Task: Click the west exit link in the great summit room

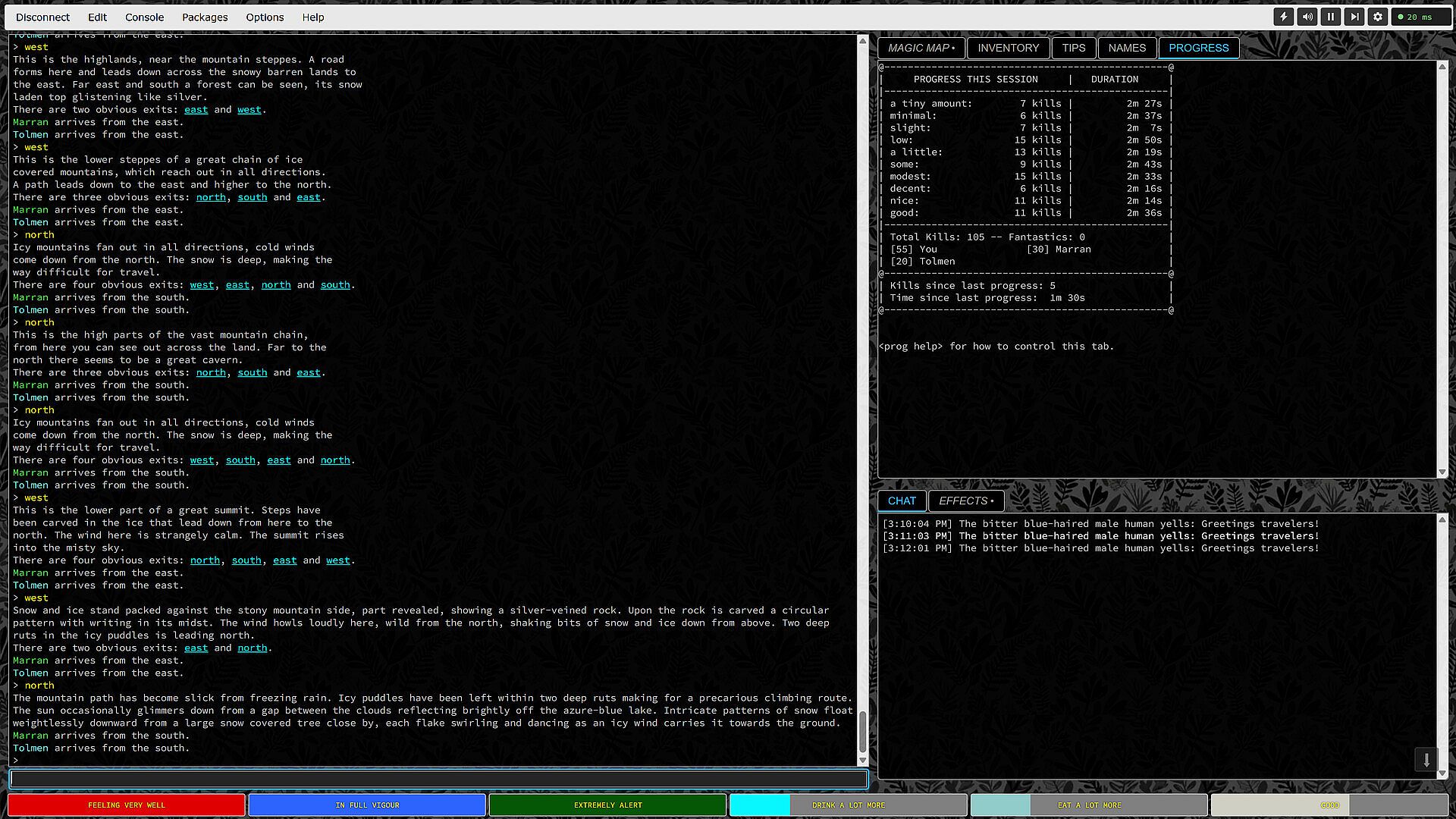Action: point(338,560)
